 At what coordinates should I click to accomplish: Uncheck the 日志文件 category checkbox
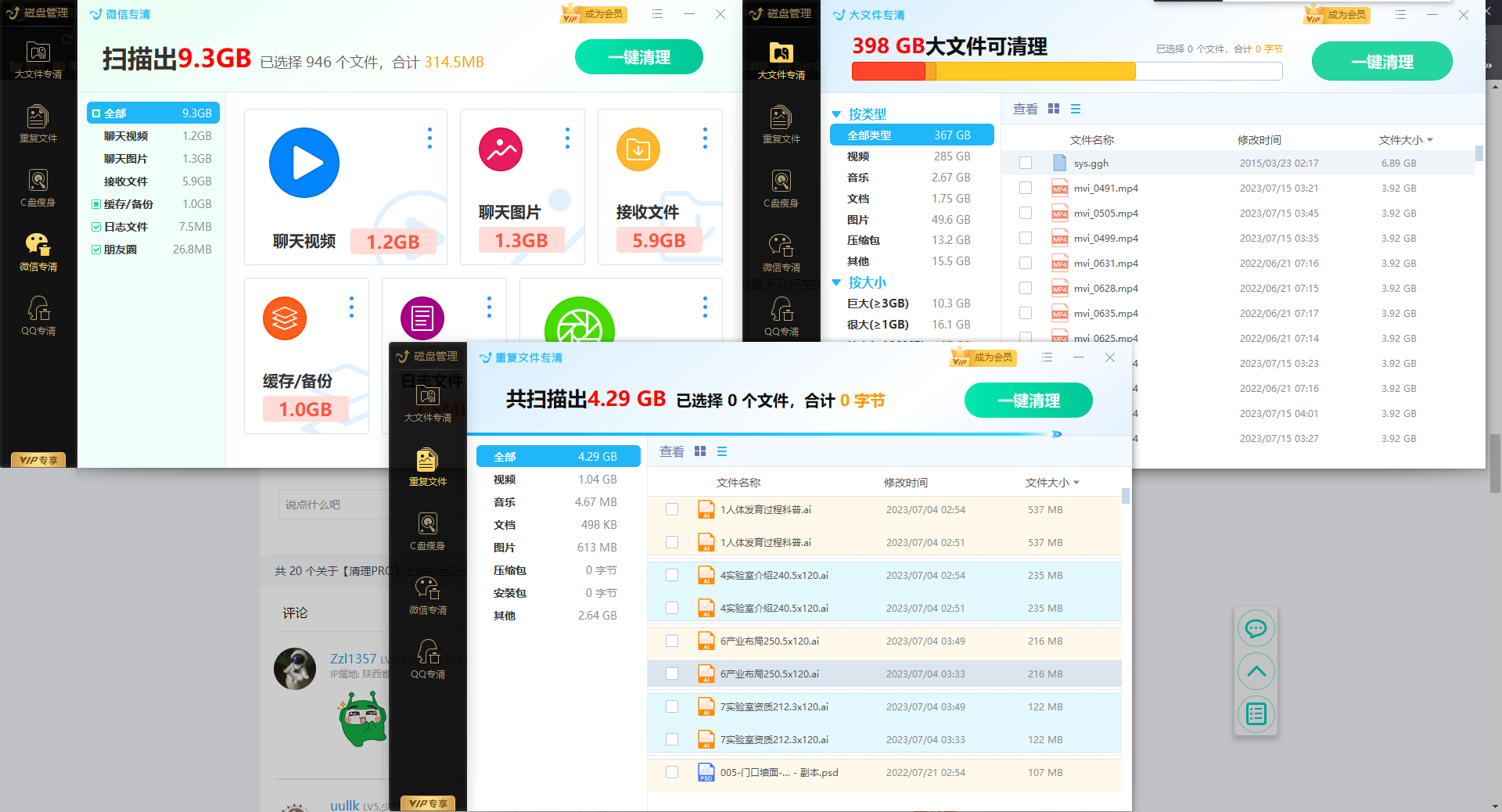[96, 227]
